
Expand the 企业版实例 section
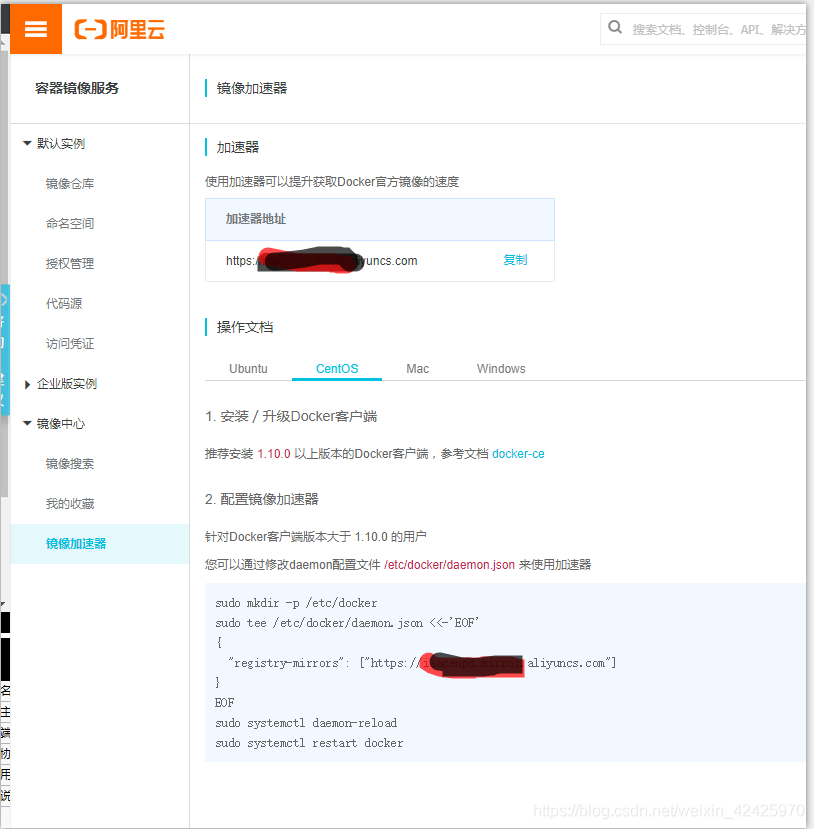(27, 384)
